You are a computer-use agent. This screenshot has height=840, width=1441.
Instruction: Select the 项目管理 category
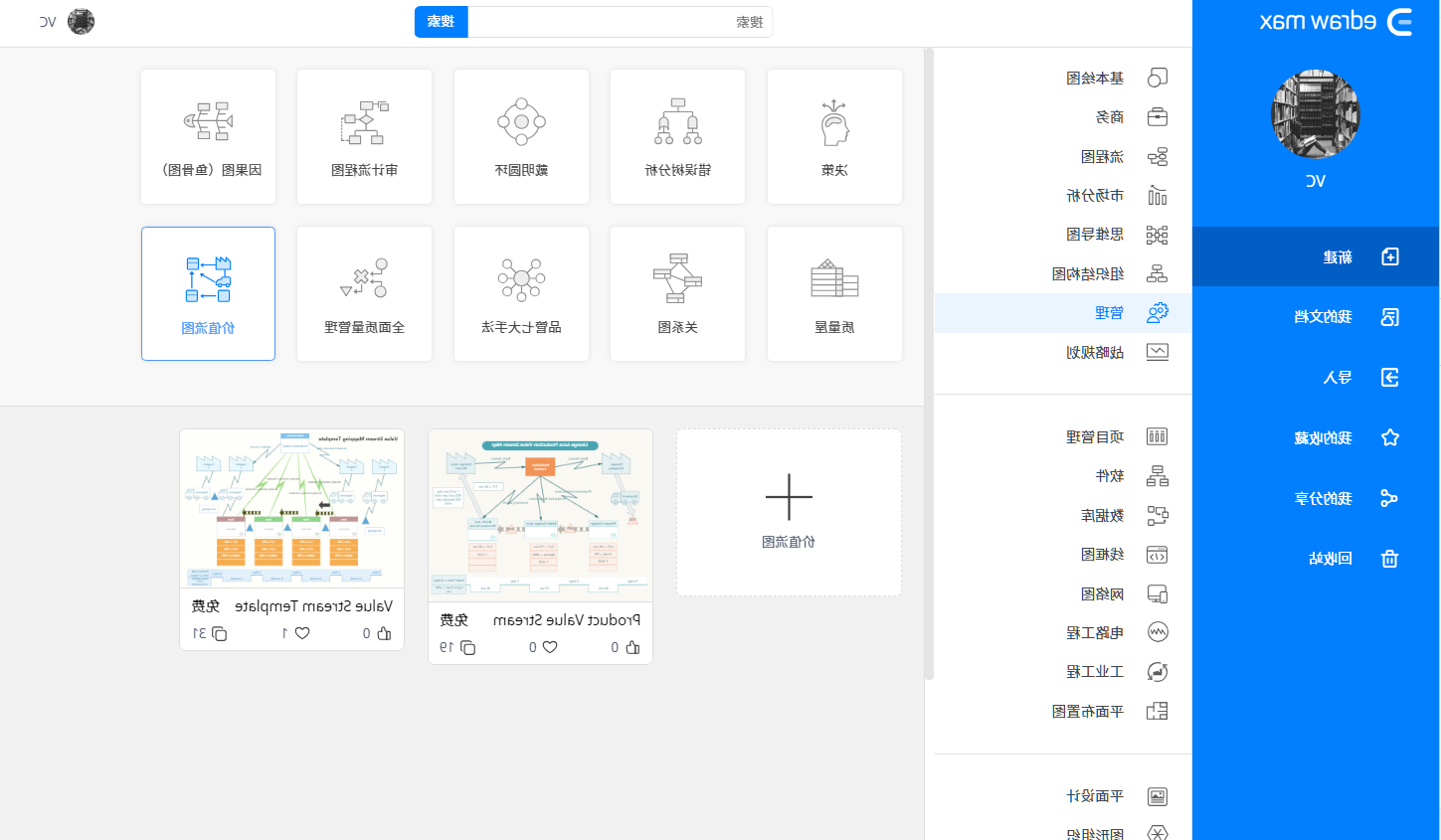pyautogui.click(x=1063, y=436)
